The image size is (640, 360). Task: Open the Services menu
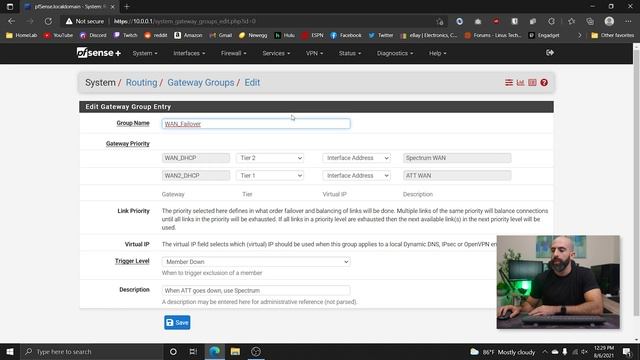click(276, 53)
